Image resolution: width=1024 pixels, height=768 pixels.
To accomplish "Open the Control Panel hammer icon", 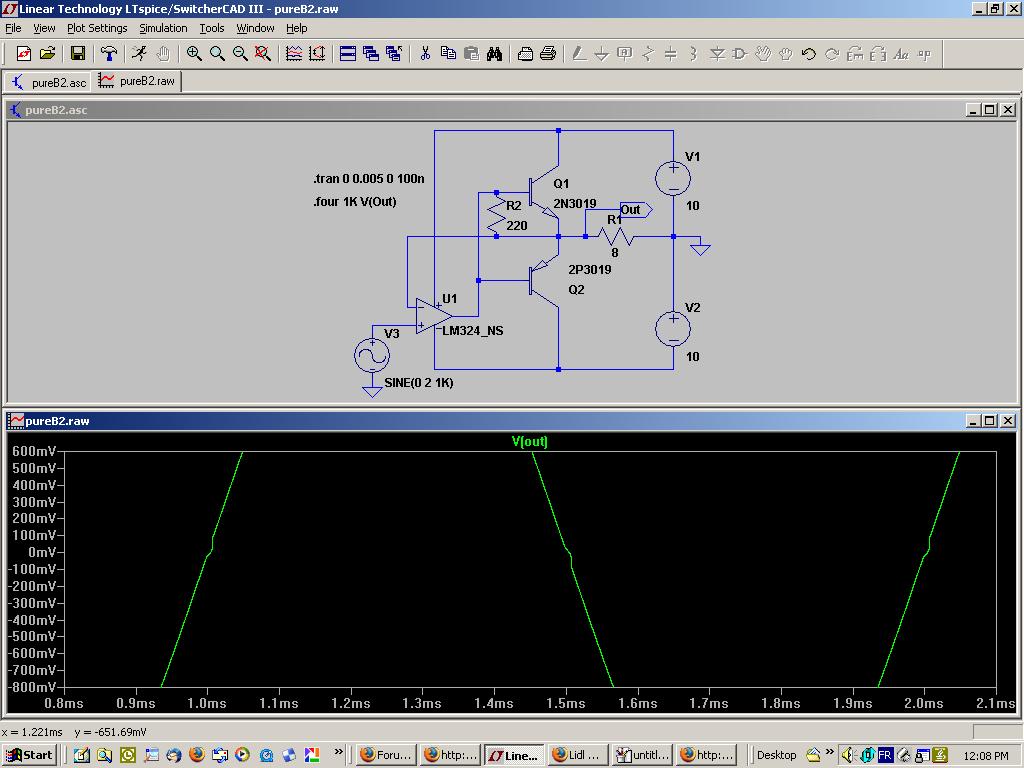I will [109, 54].
